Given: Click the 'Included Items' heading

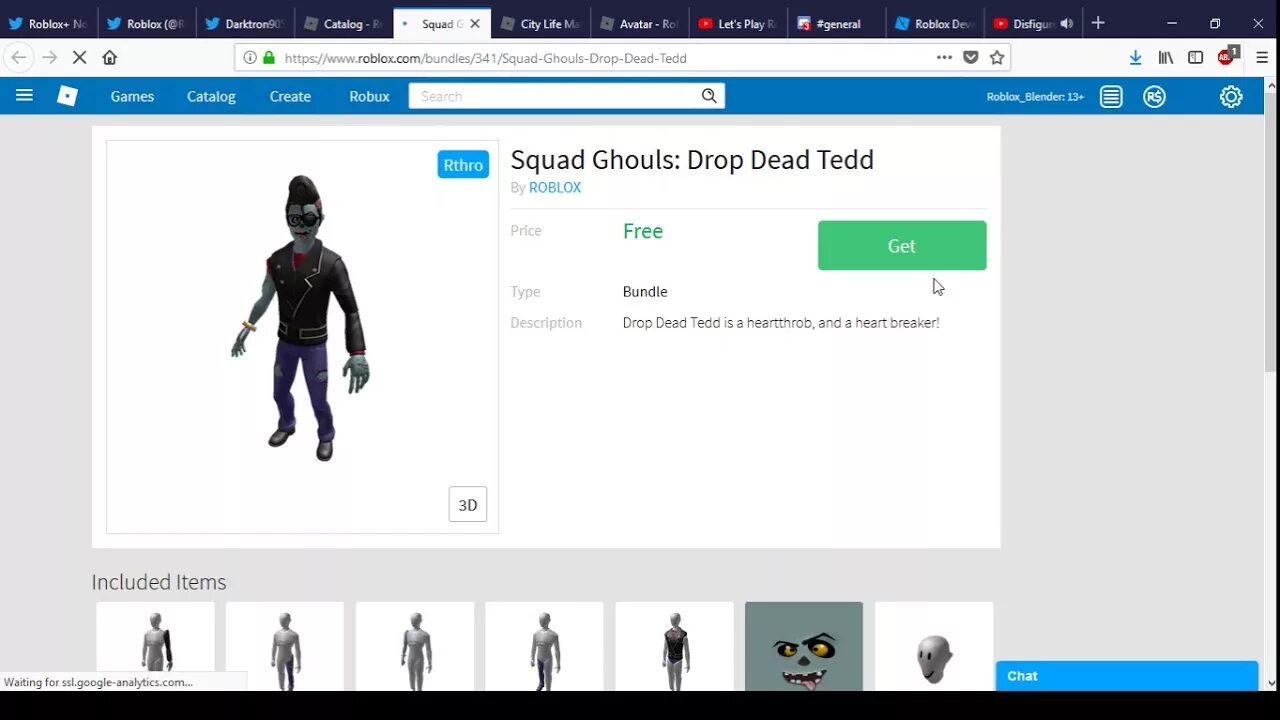Looking at the screenshot, I should pyautogui.click(x=159, y=582).
